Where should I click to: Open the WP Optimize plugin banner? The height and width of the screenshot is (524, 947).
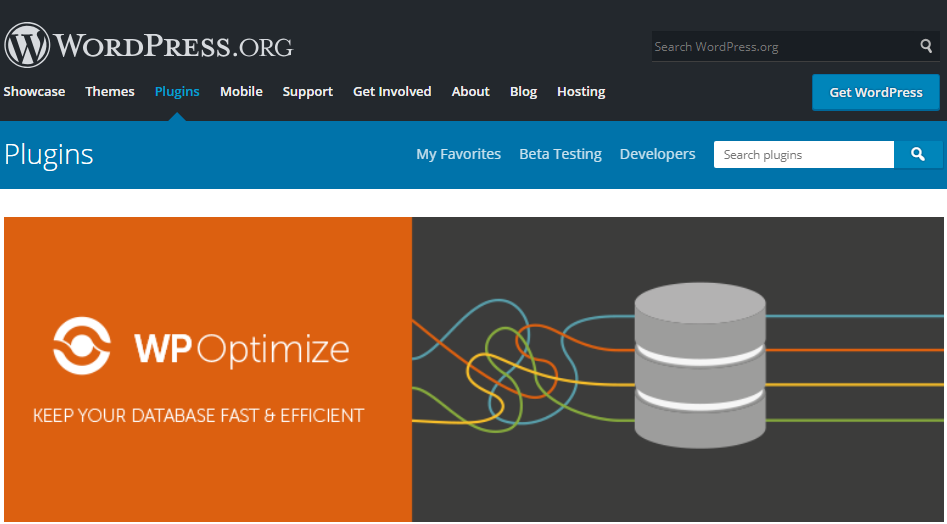[474, 369]
